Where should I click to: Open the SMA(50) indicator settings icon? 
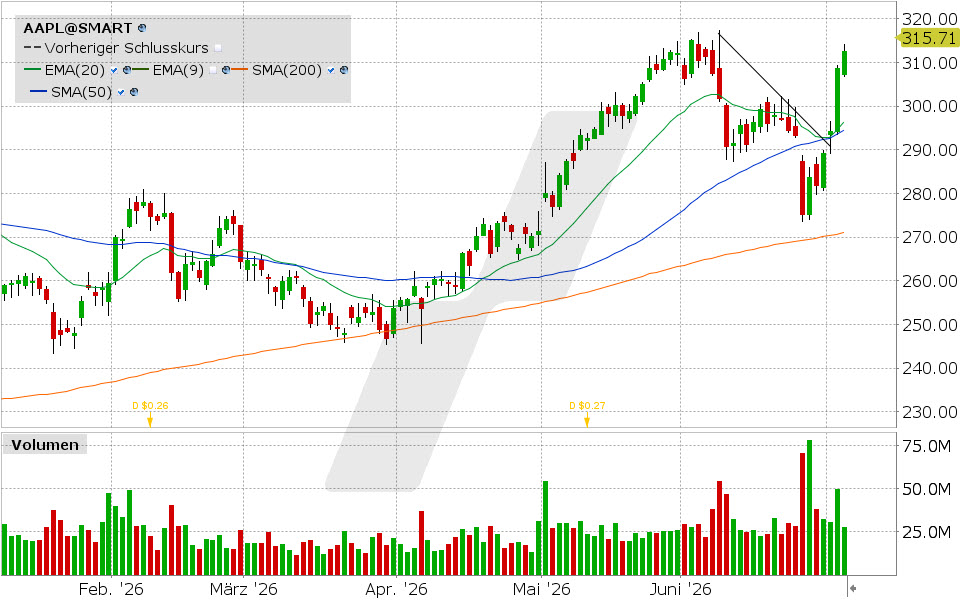coord(134,92)
